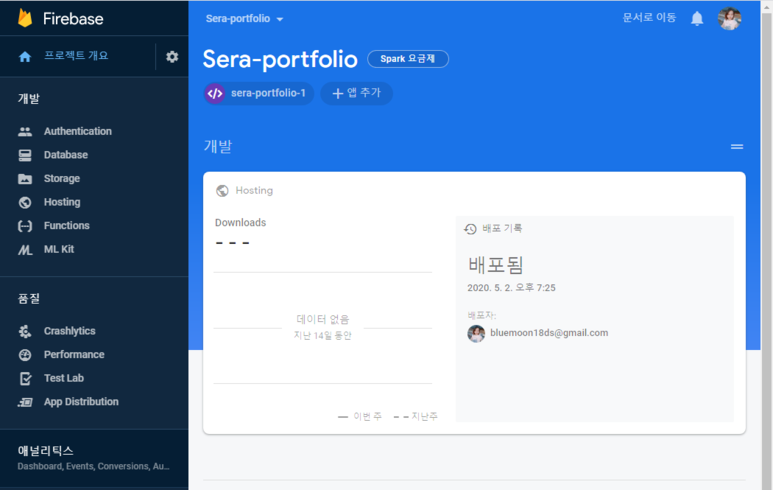Click the Hosting card title
The width and height of the screenshot is (773, 490).
click(x=254, y=191)
